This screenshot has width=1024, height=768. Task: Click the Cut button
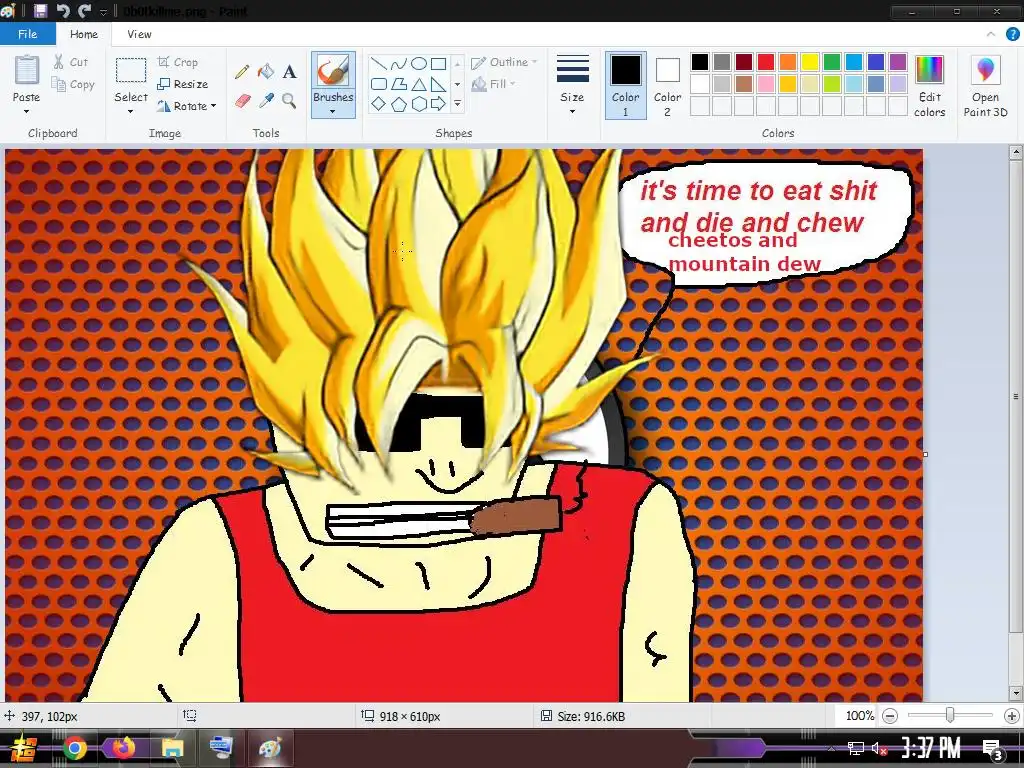click(71, 62)
